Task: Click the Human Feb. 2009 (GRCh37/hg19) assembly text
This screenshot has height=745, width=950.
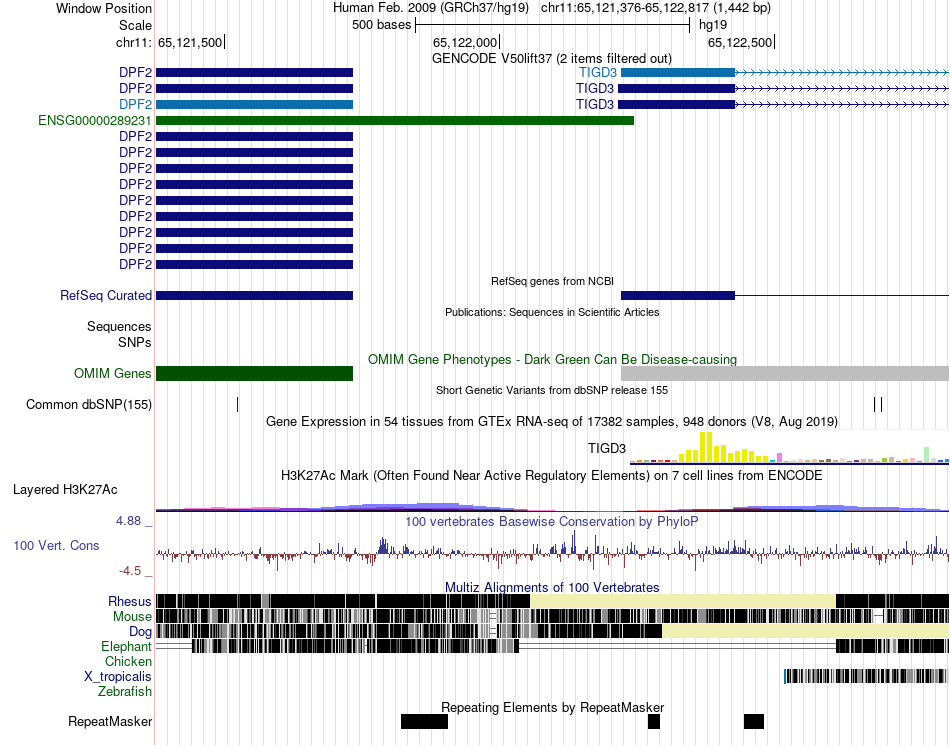Action: click(x=431, y=8)
